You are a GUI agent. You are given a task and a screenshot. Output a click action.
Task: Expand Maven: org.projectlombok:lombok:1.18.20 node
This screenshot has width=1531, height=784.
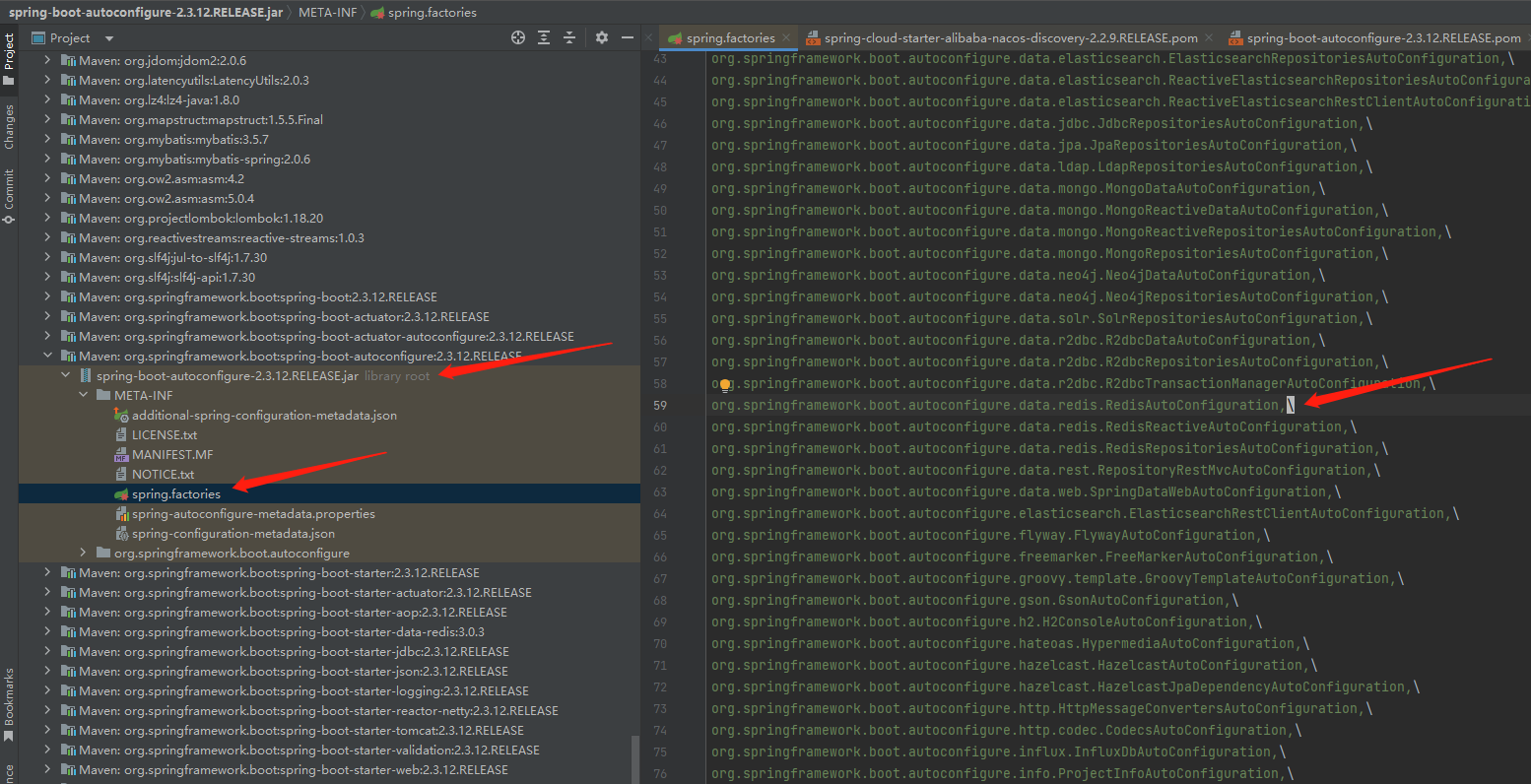tap(47, 218)
